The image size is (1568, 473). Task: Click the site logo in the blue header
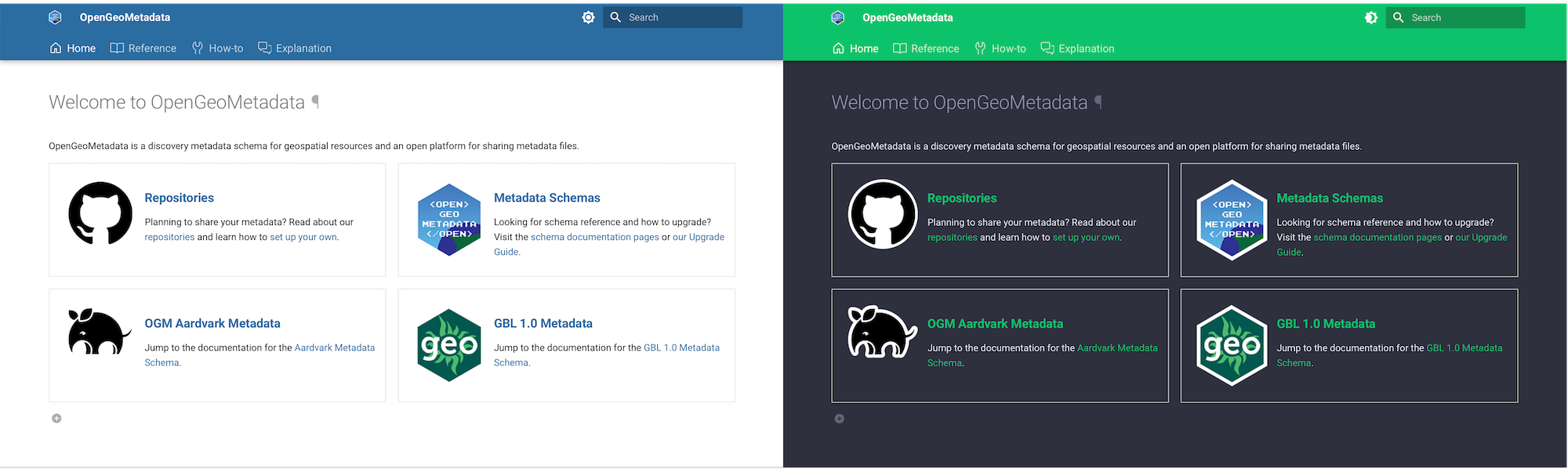55,17
